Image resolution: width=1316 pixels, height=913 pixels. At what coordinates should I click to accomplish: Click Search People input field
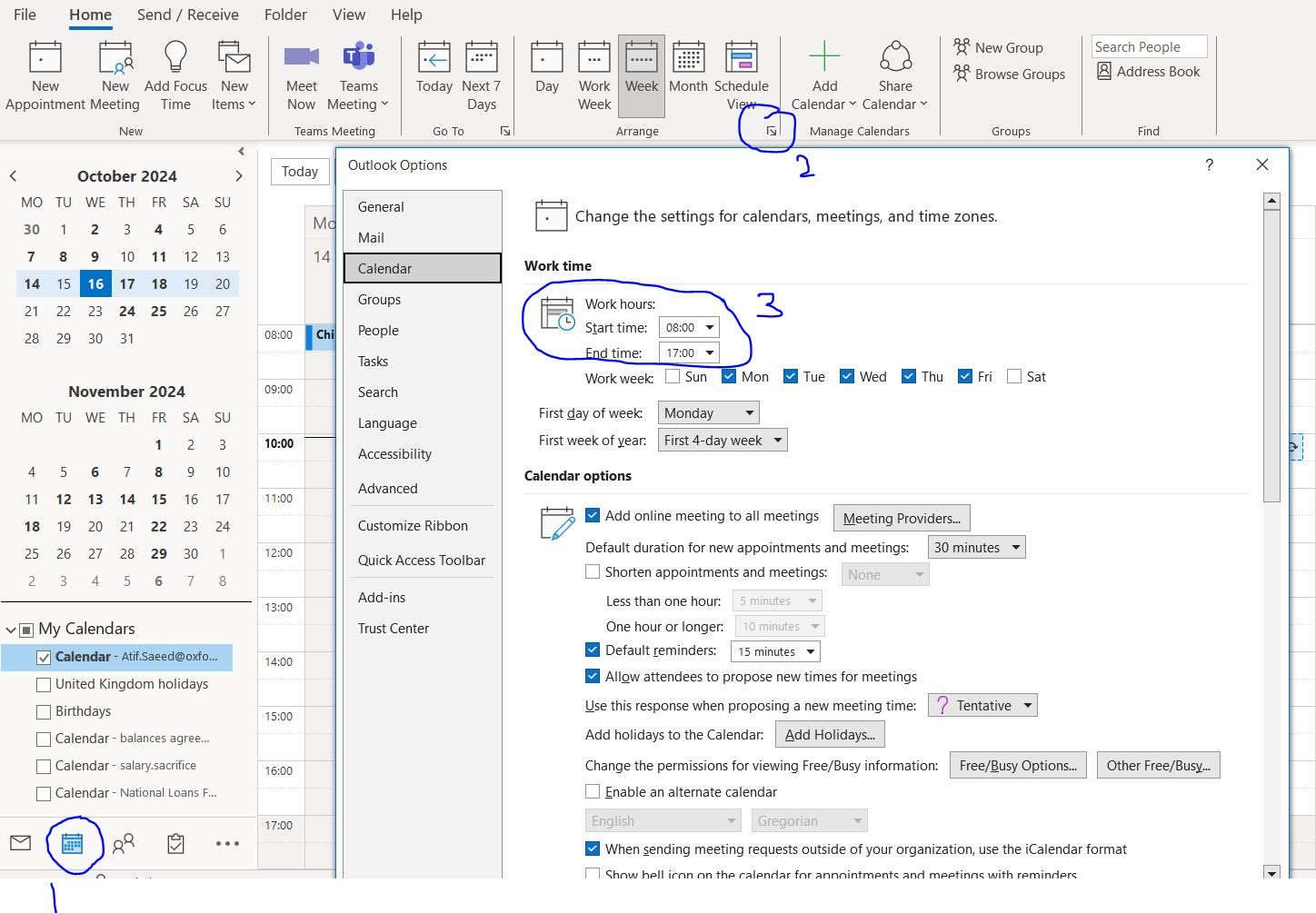coord(1150,46)
